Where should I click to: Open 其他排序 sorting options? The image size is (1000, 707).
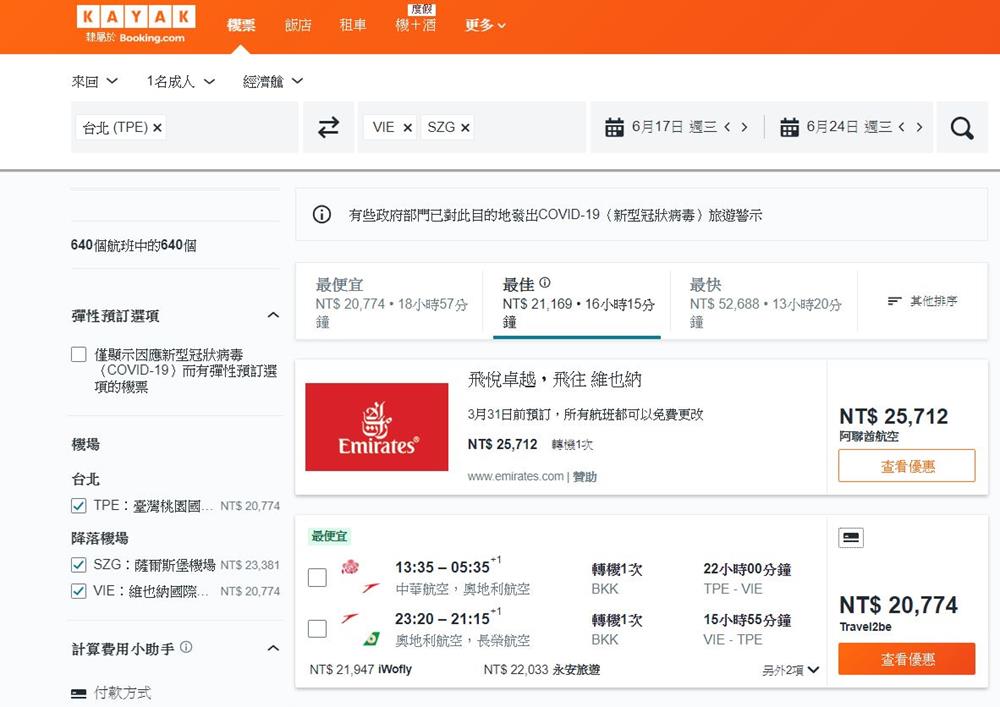click(x=922, y=301)
